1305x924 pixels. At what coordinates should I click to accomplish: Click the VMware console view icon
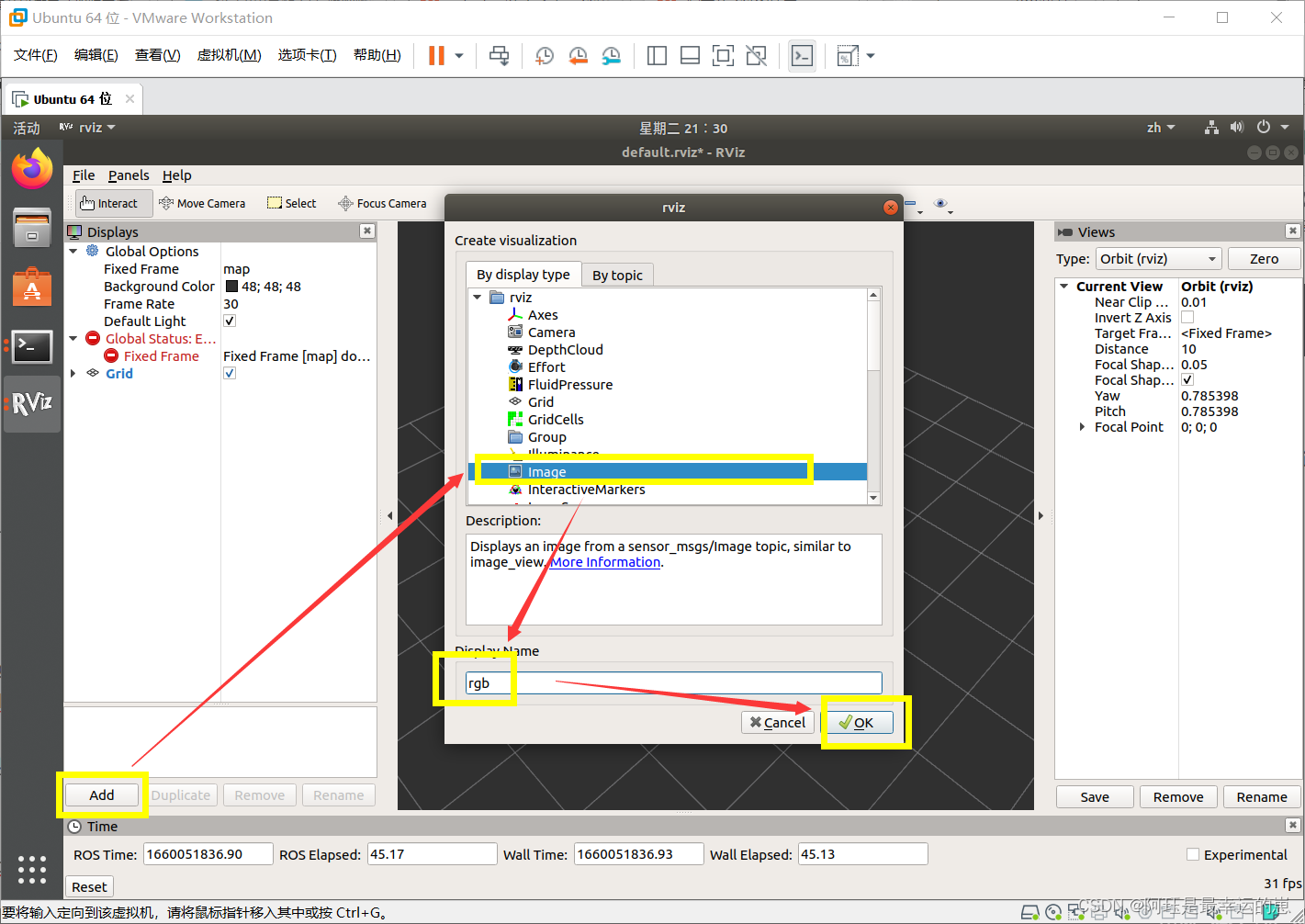(802, 56)
